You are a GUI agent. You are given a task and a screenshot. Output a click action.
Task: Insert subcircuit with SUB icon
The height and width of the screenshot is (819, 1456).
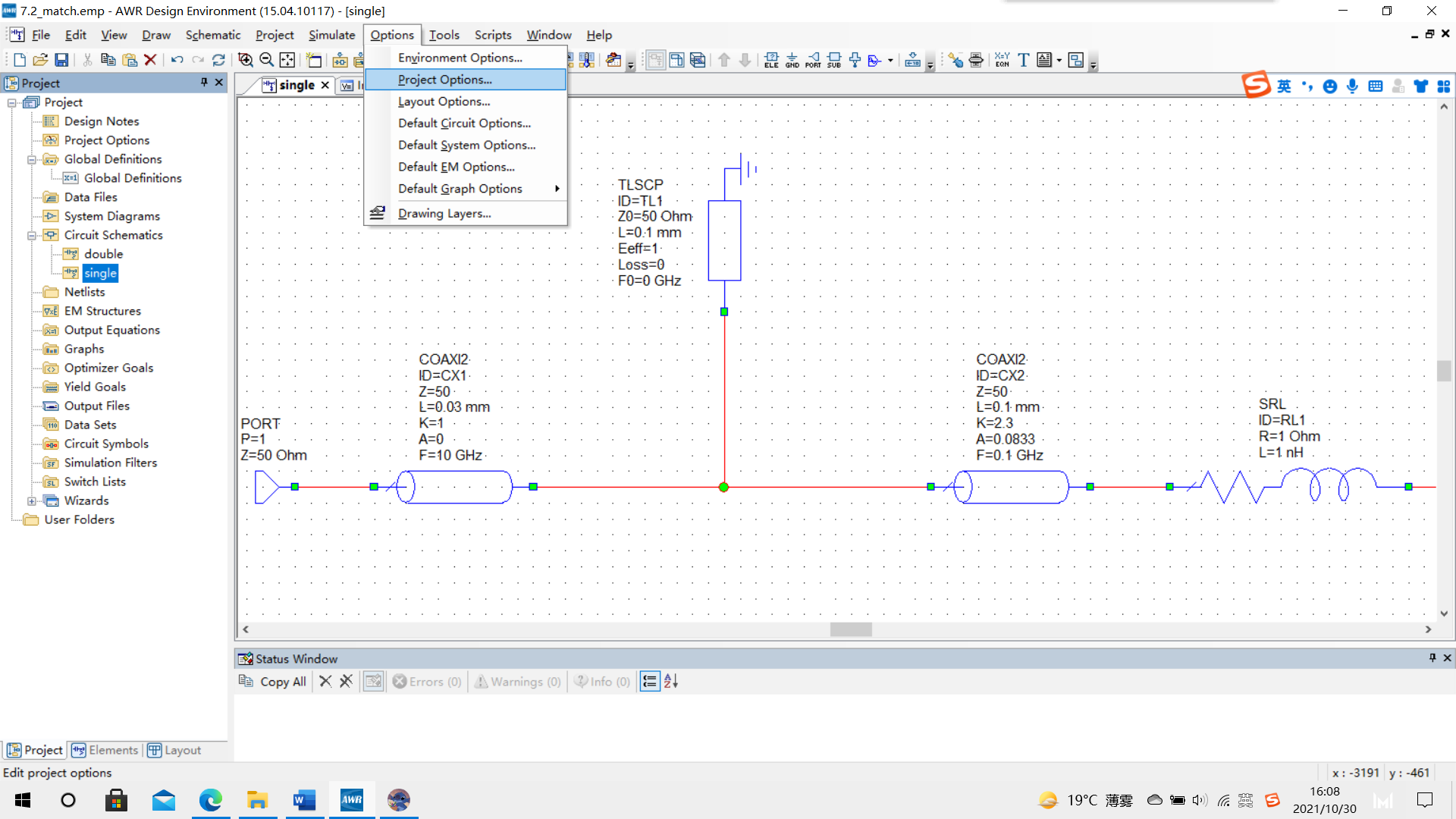[834, 60]
